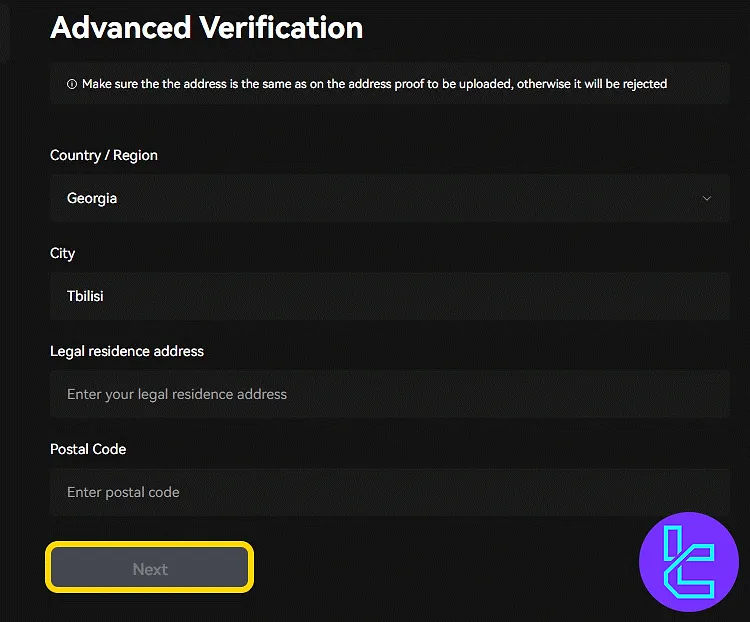This screenshot has height=622, width=750.
Task: Click the Advanced Verification heading
Action: coord(207,27)
